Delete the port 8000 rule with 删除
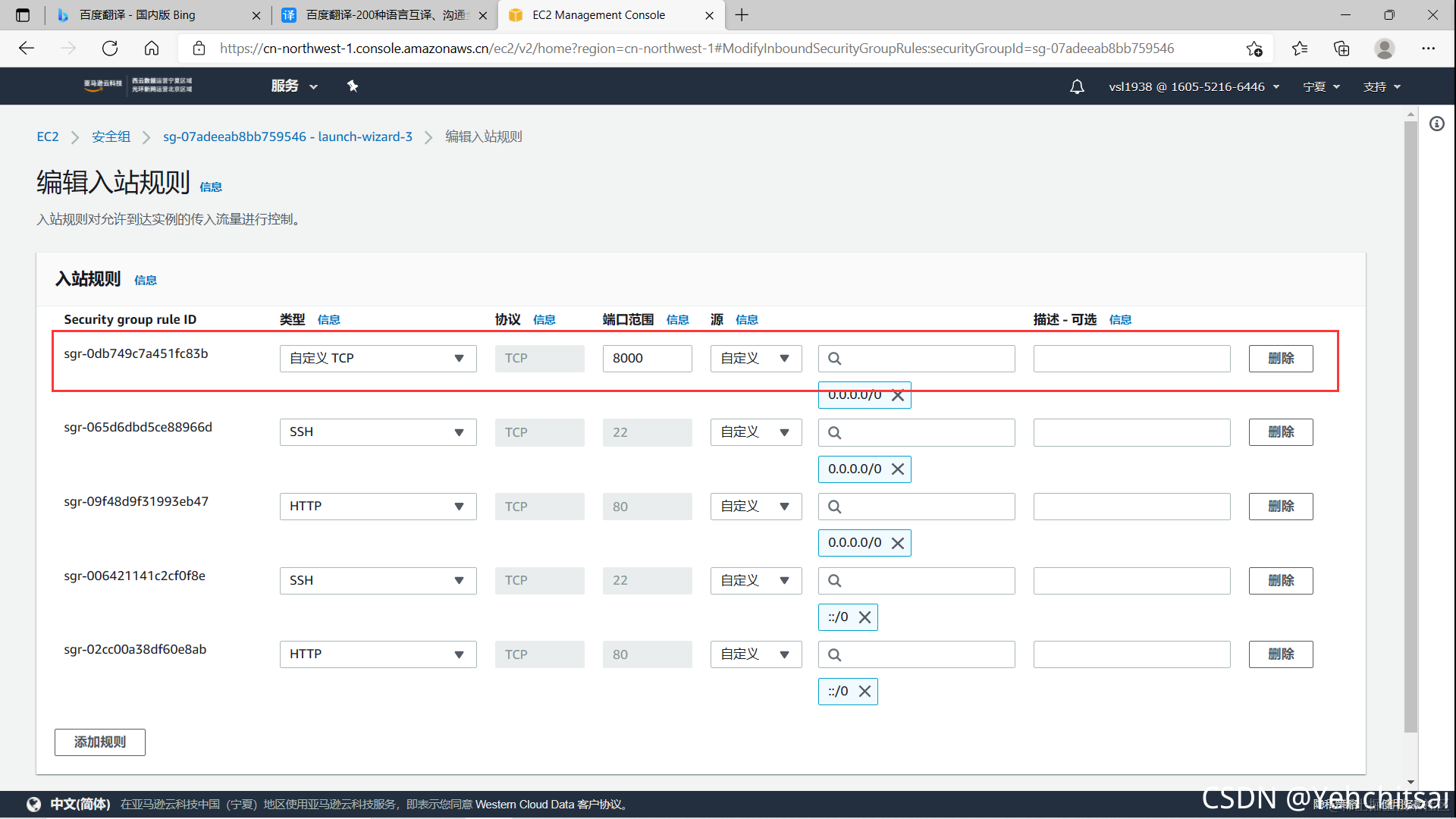Image resolution: width=1456 pixels, height=819 pixels. (1280, 359)
